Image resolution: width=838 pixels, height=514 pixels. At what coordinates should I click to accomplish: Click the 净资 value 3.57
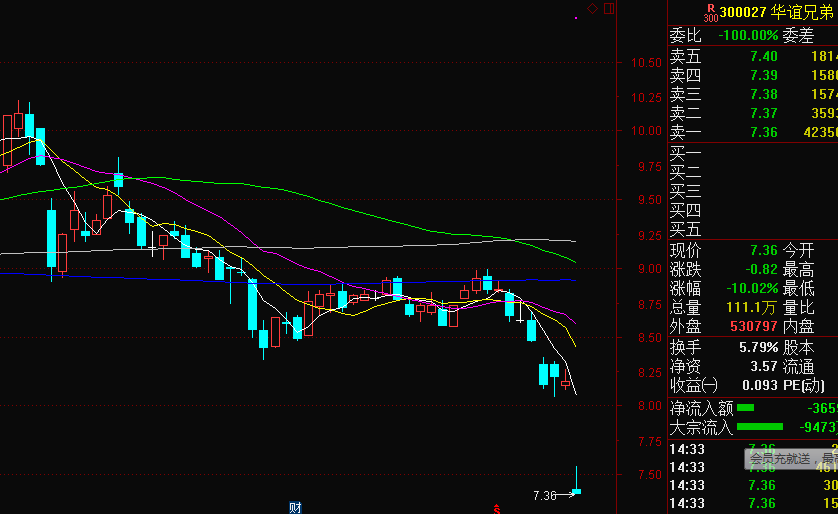click(x=764, y=367)
